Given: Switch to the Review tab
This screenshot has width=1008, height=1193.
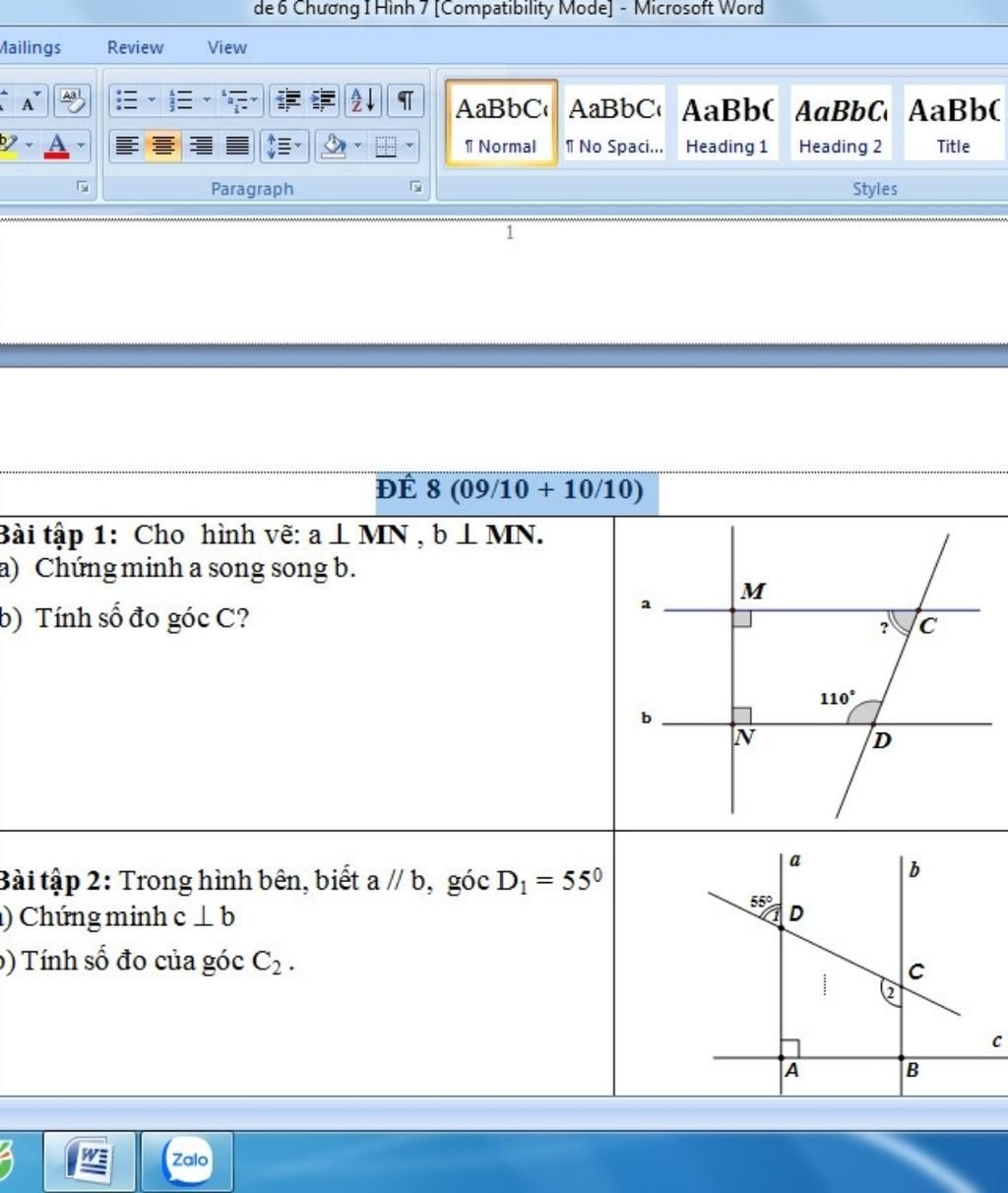Looking at the screenshot, I should click(135, 47).
